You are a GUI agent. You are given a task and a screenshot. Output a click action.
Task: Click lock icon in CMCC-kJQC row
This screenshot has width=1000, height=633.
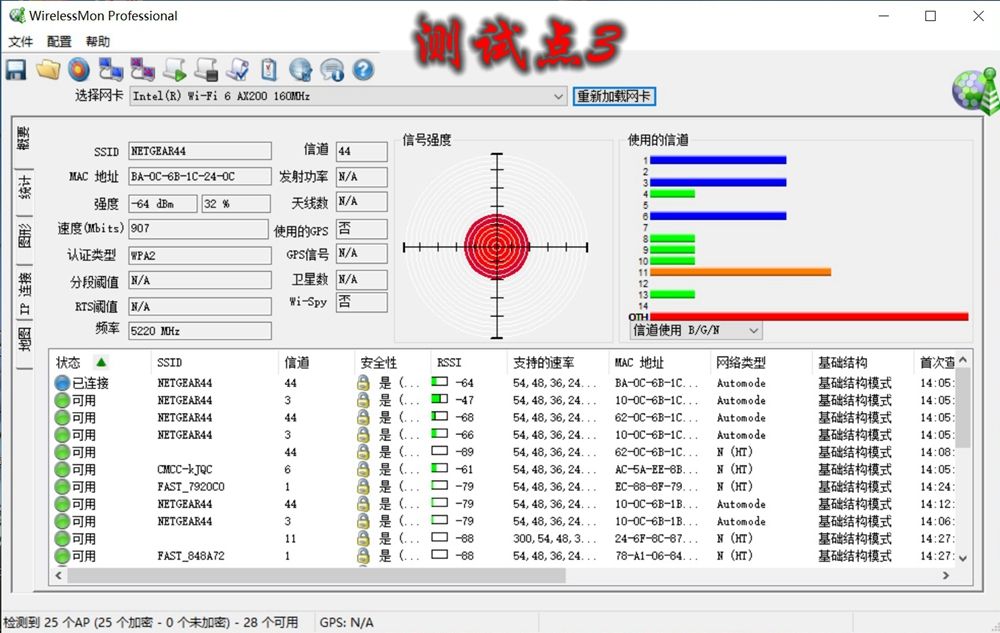point(363,469)
